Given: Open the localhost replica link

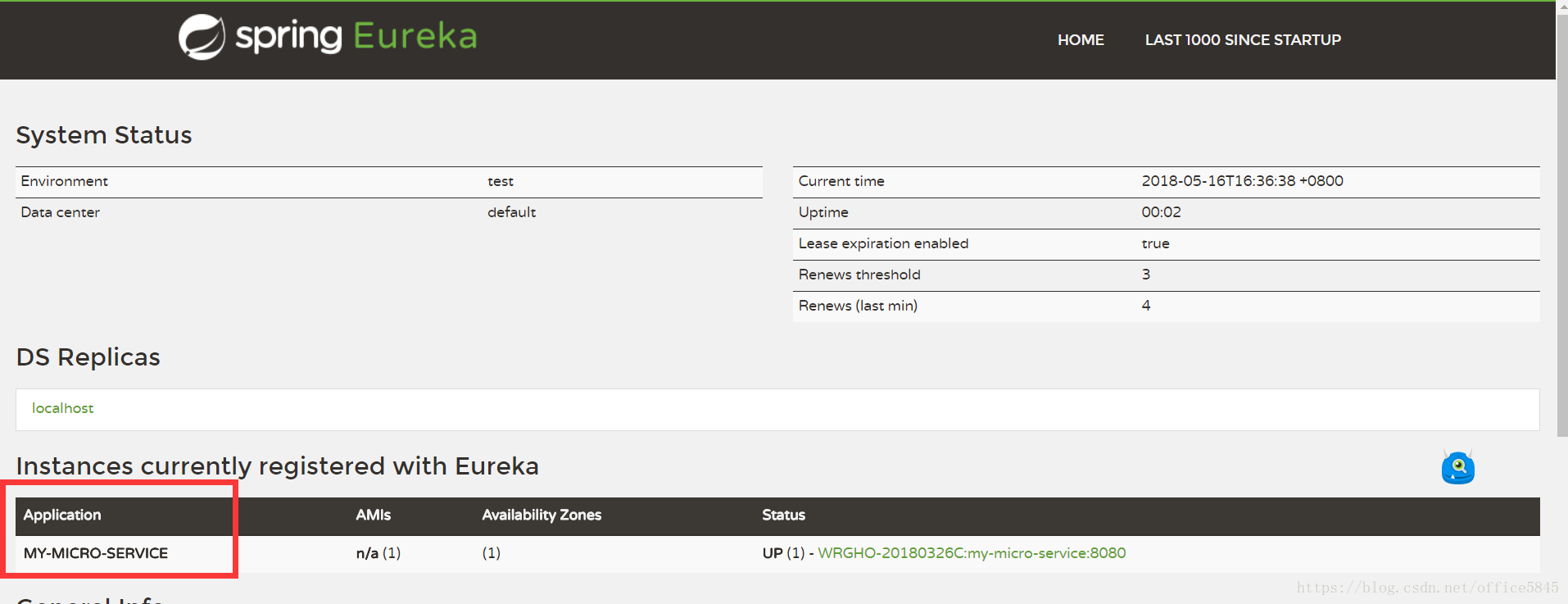Looking at the screenshot, I should coord(62,408).
